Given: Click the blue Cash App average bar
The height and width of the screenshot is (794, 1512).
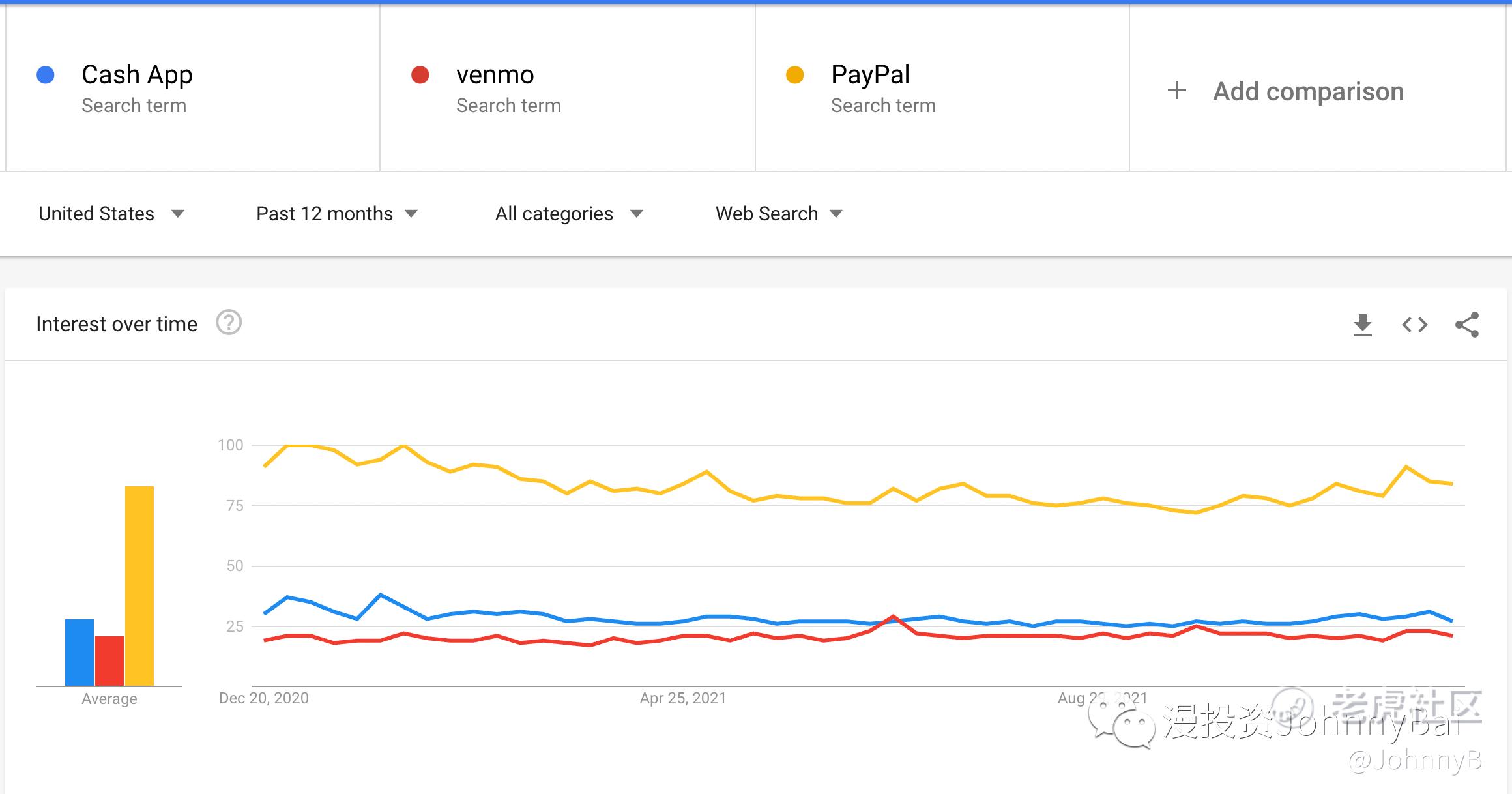Looking at the screenshot, I should (80, 652).
